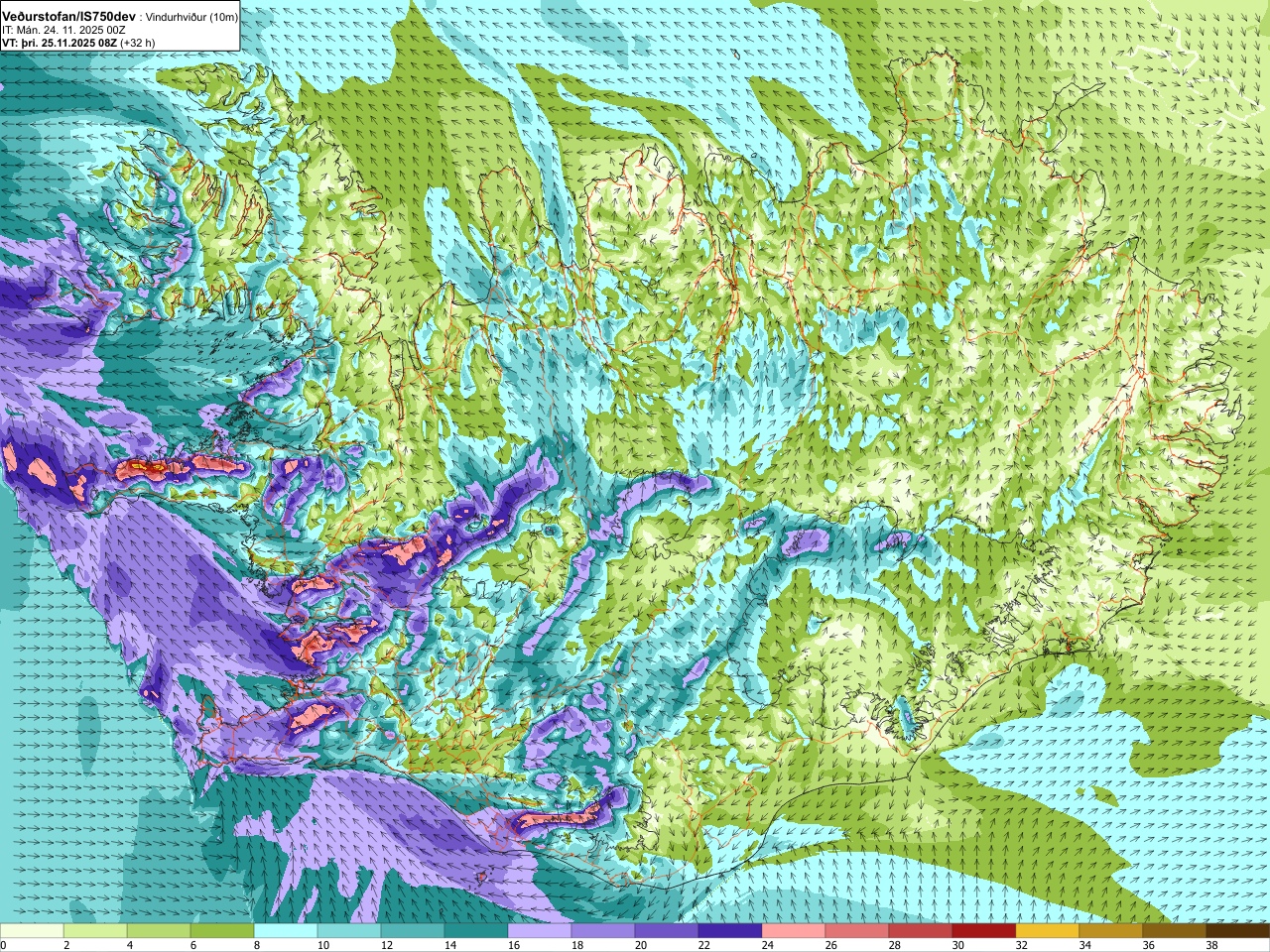Click the light lime 2–4 legend swatch
This screenshot has width=1270, height=952.
[95, 932]
